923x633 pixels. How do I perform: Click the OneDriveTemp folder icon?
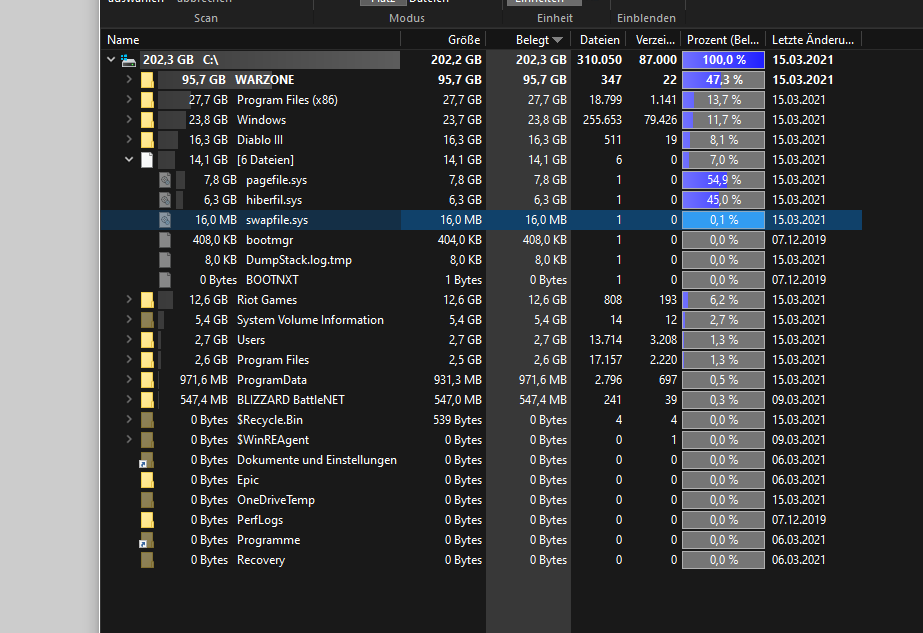[147, 501]
